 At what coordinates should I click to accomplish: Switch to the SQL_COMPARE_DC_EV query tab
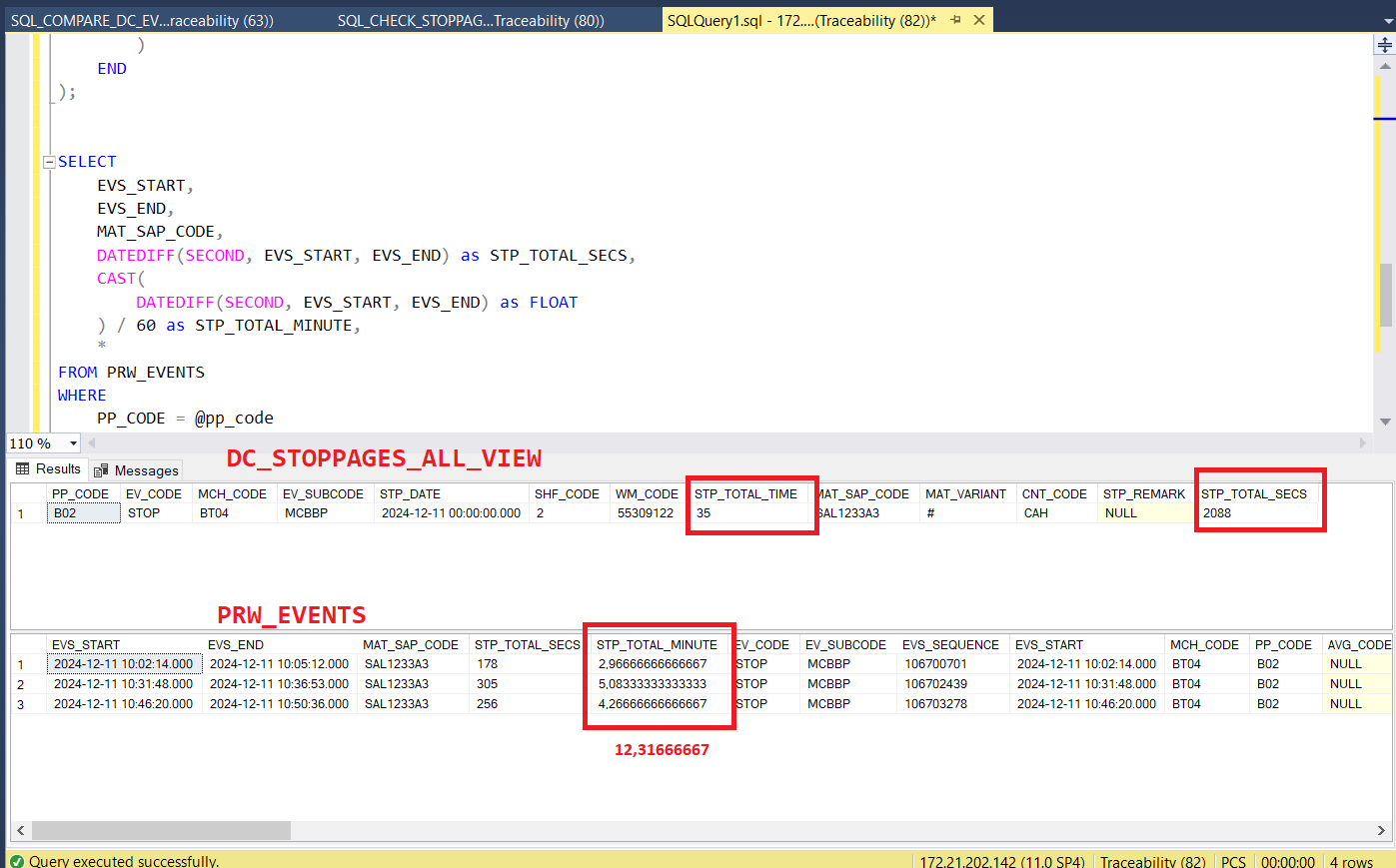[142, 20]
